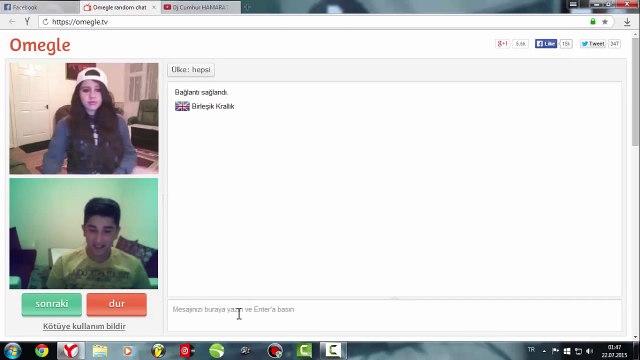Click the TR language indicator
The height and width of the screenshot is (360, 640).
pyautogui.click(x=531, y=350)
